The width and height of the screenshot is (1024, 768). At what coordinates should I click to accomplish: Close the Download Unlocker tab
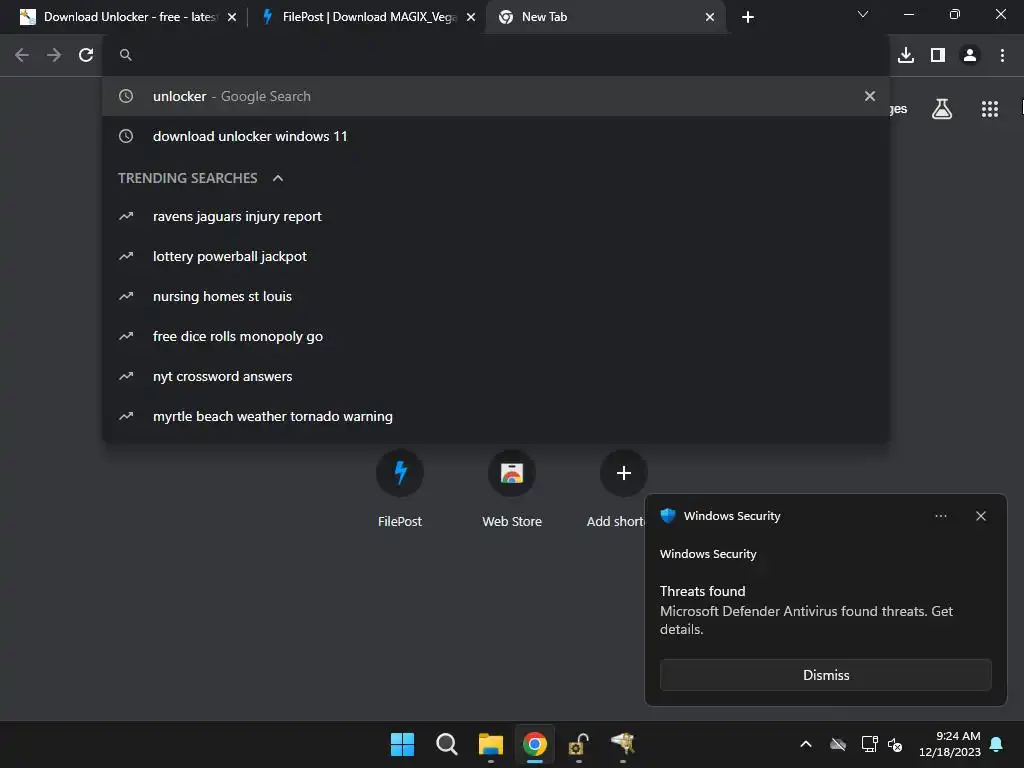(232, 17)
